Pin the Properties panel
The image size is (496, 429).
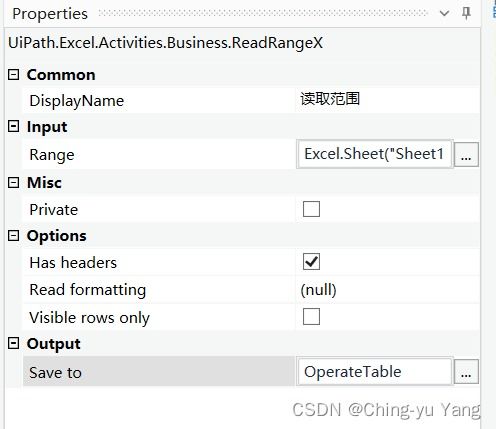(x=466, y=13)
